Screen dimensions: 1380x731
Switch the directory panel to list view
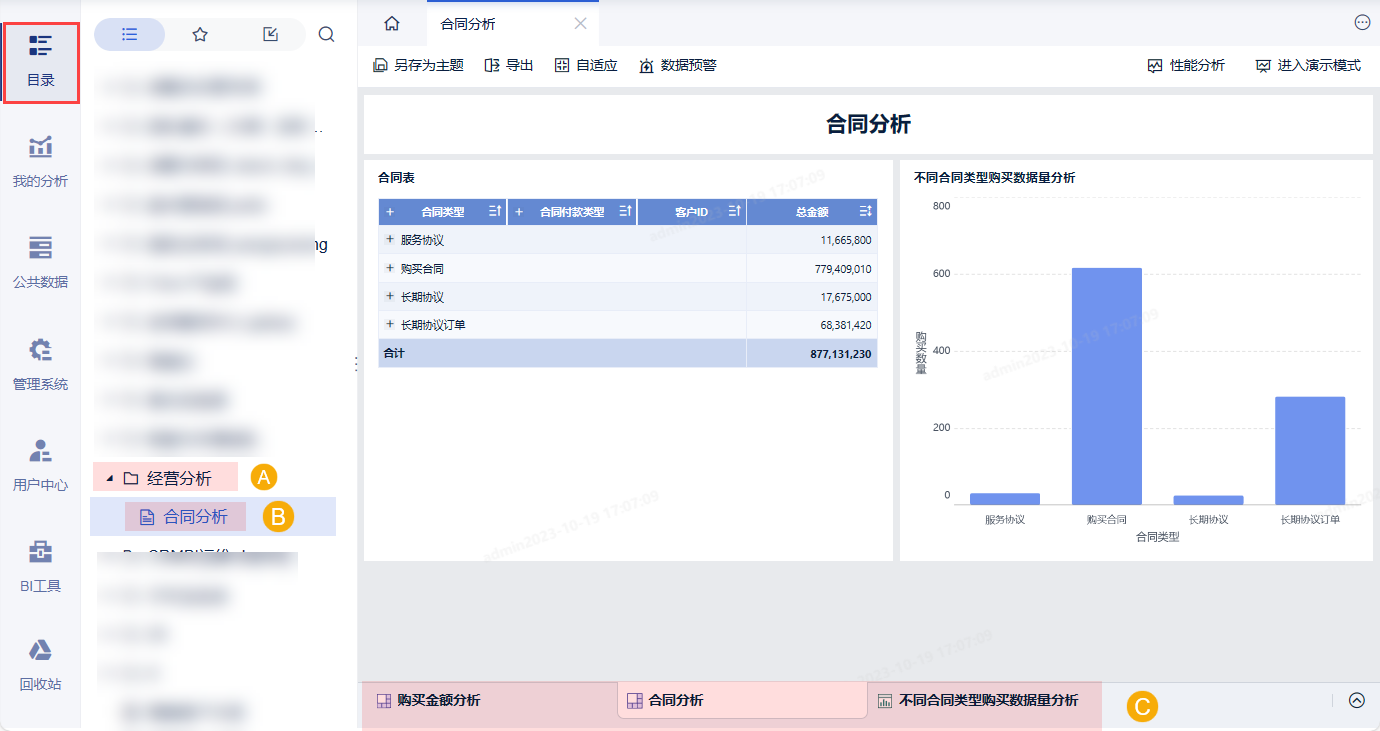(129, 34)
